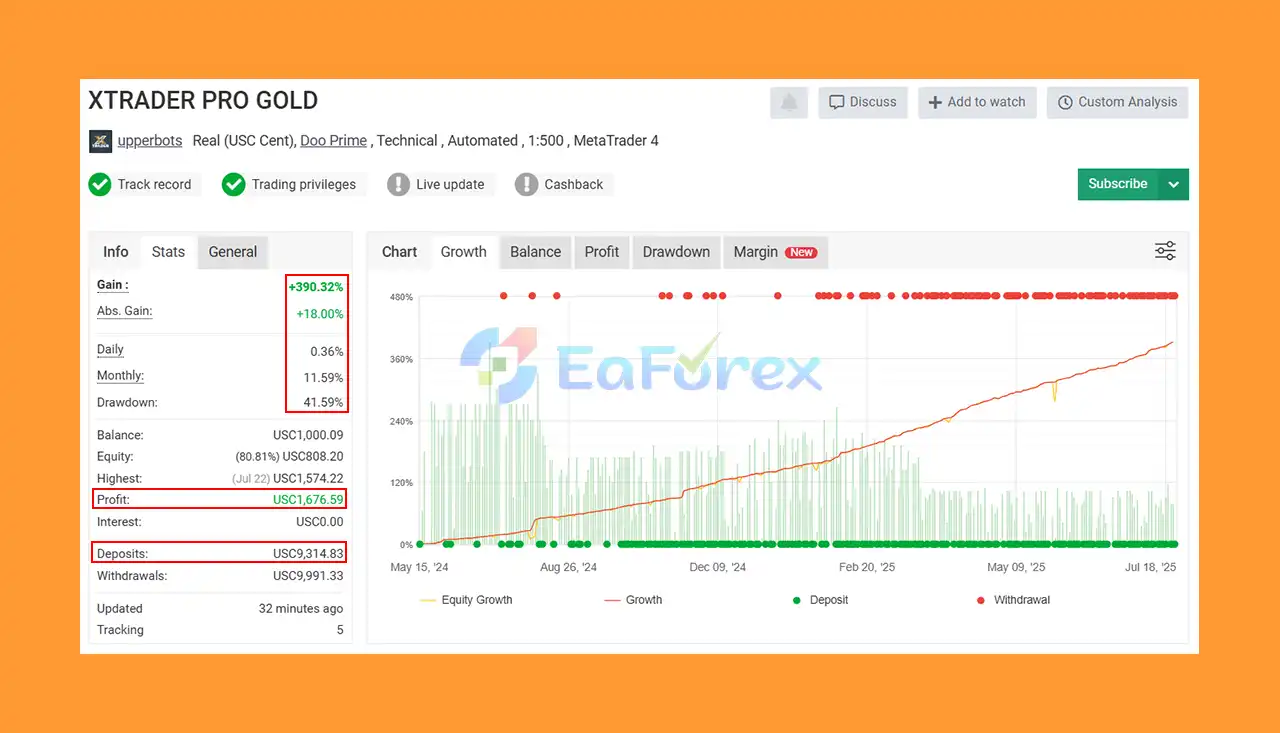This screenshot has width=1280, height=733.
Task: Click the Live update label
Action: (450, 185)
